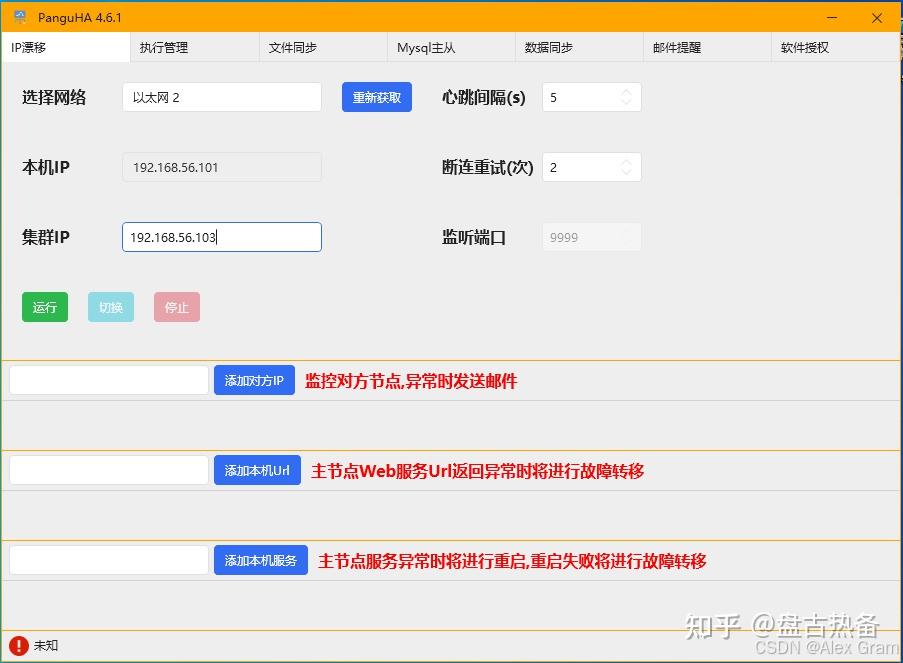Click the 添加对方IP button
Image resolution: width=903 pixels, height=663 pixels.
point(254,380)
